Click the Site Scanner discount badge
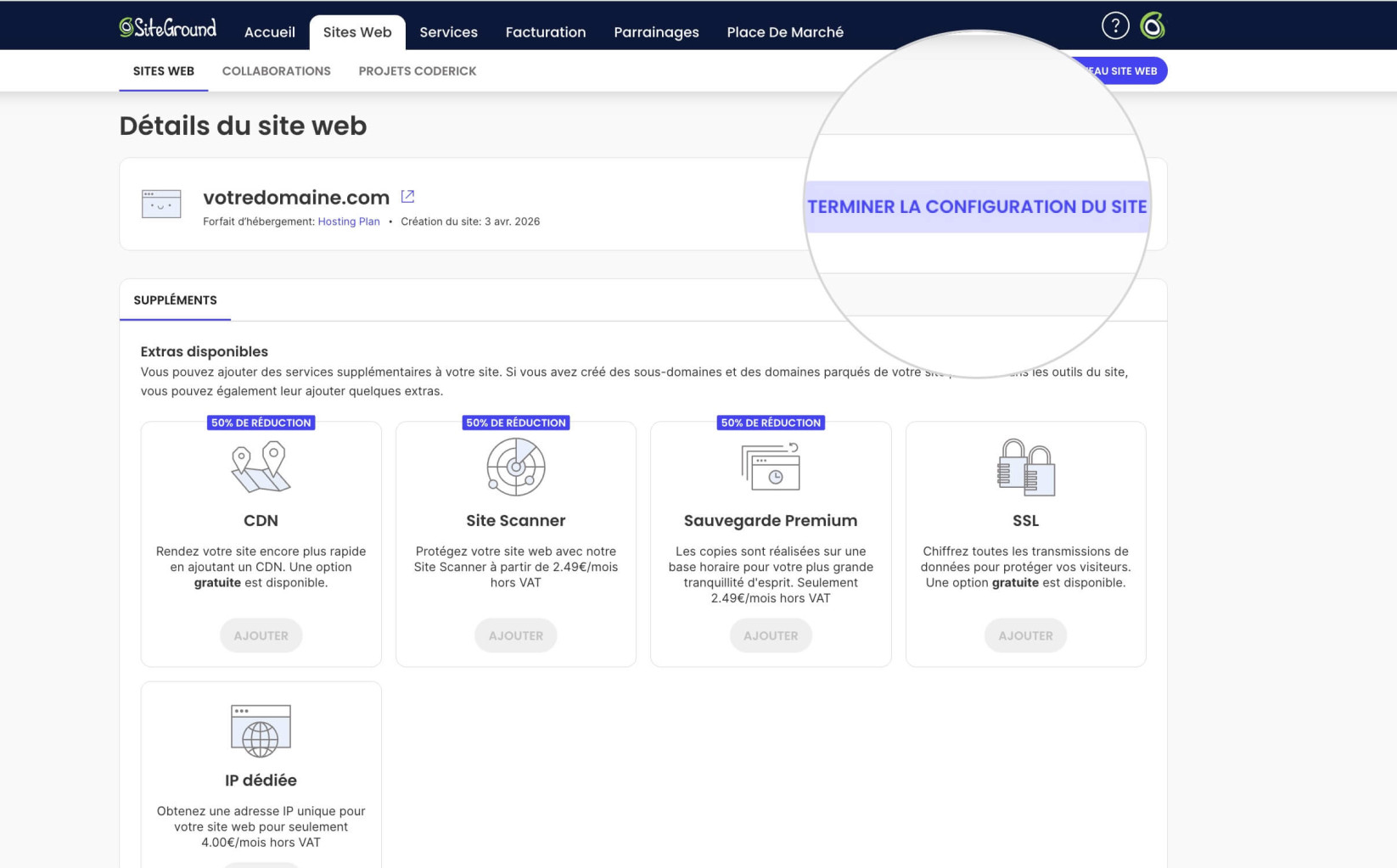 coord(516,423)
